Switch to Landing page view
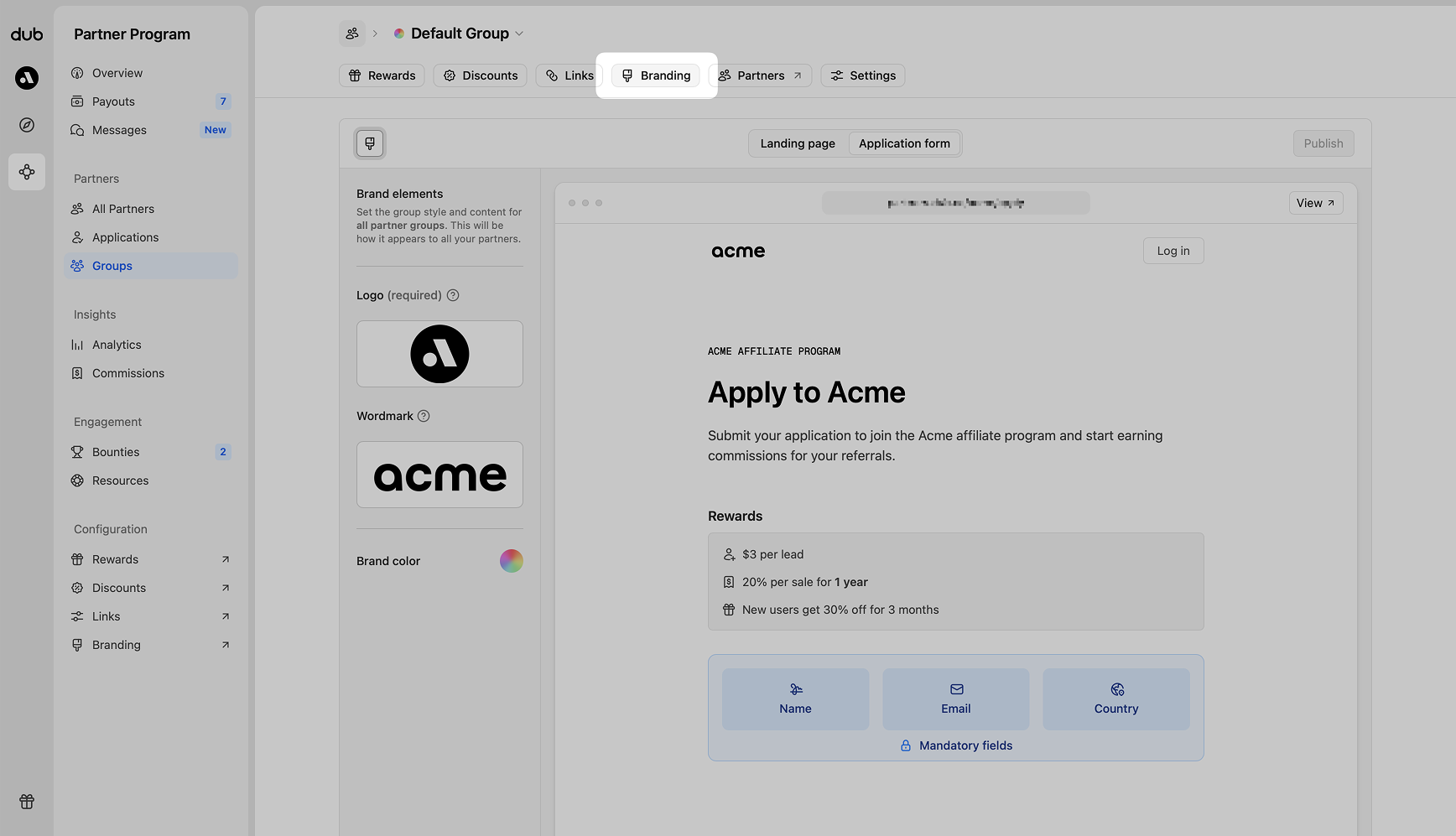Screen dimensions: 1456x836 click(x=798, y=143)
